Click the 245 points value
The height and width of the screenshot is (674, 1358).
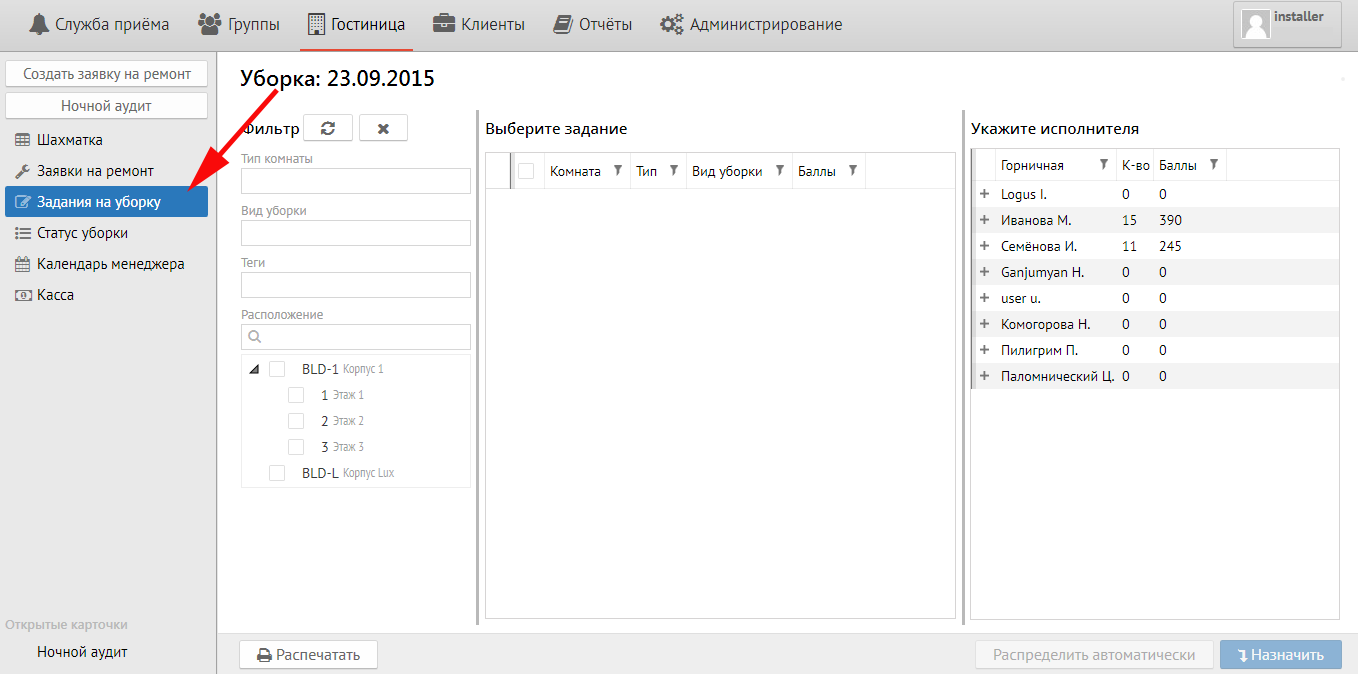(x=1170, y=246)
